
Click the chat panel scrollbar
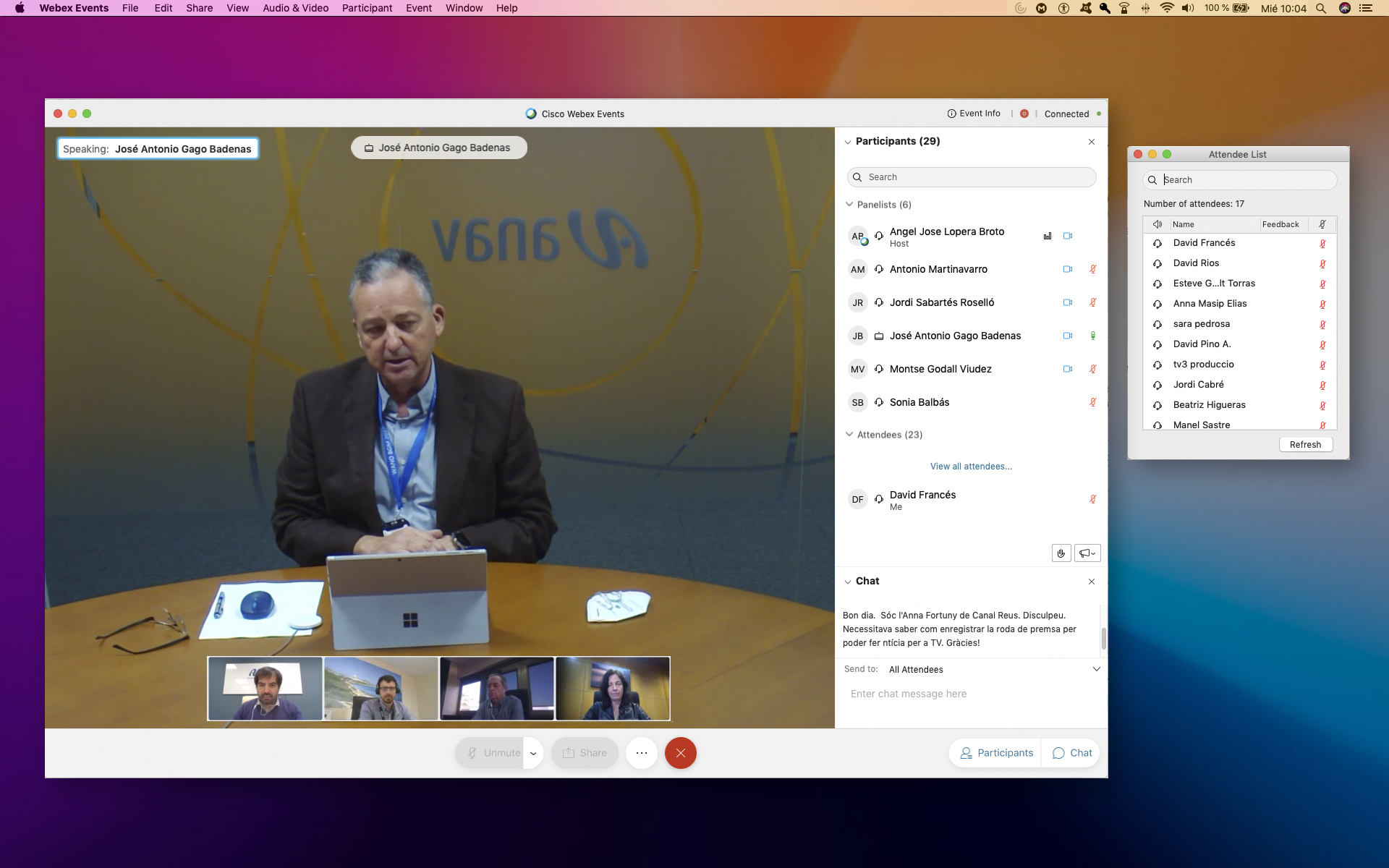[x=1103, y=638]
